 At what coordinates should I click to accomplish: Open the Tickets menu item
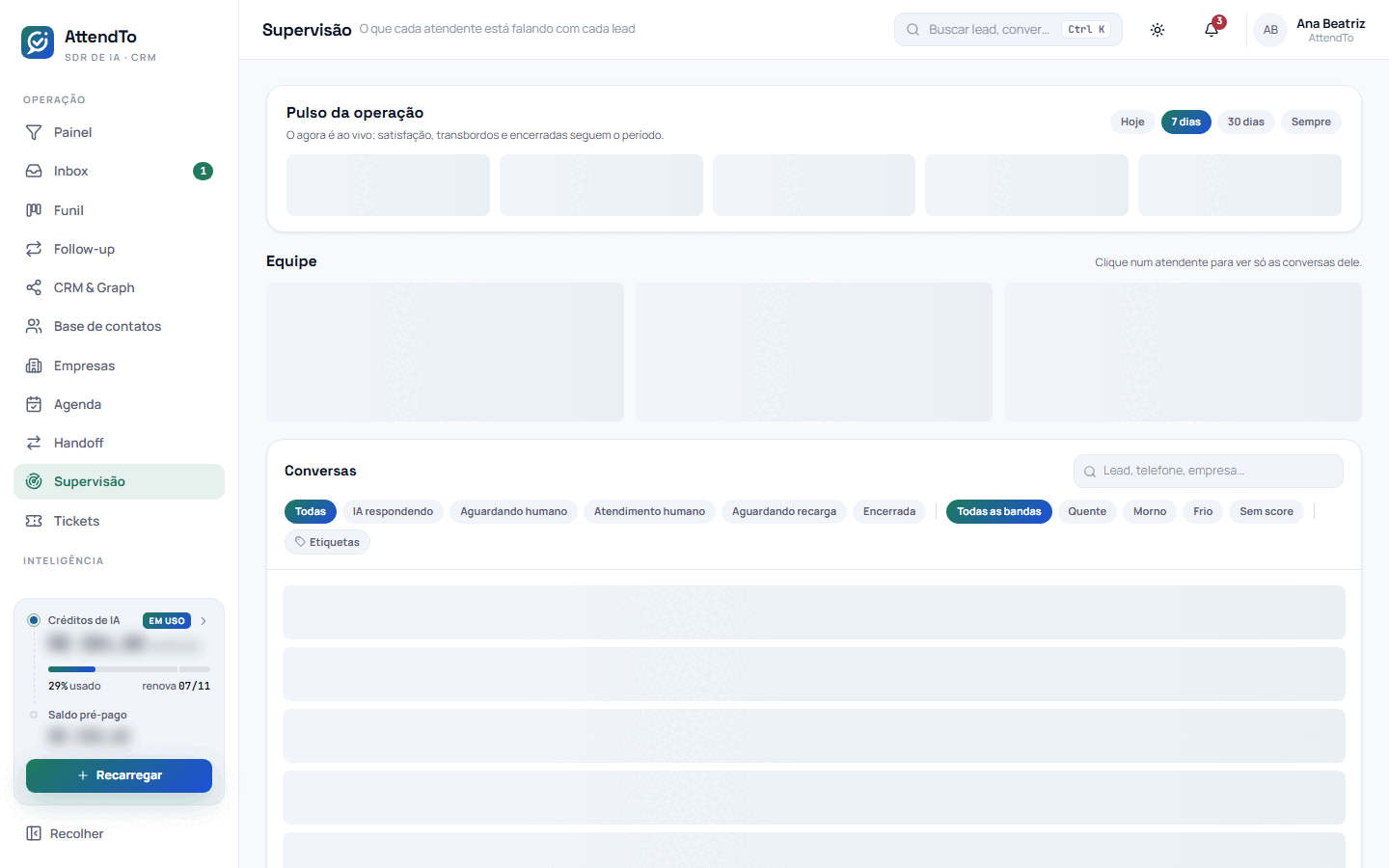[x=119, y=521]
